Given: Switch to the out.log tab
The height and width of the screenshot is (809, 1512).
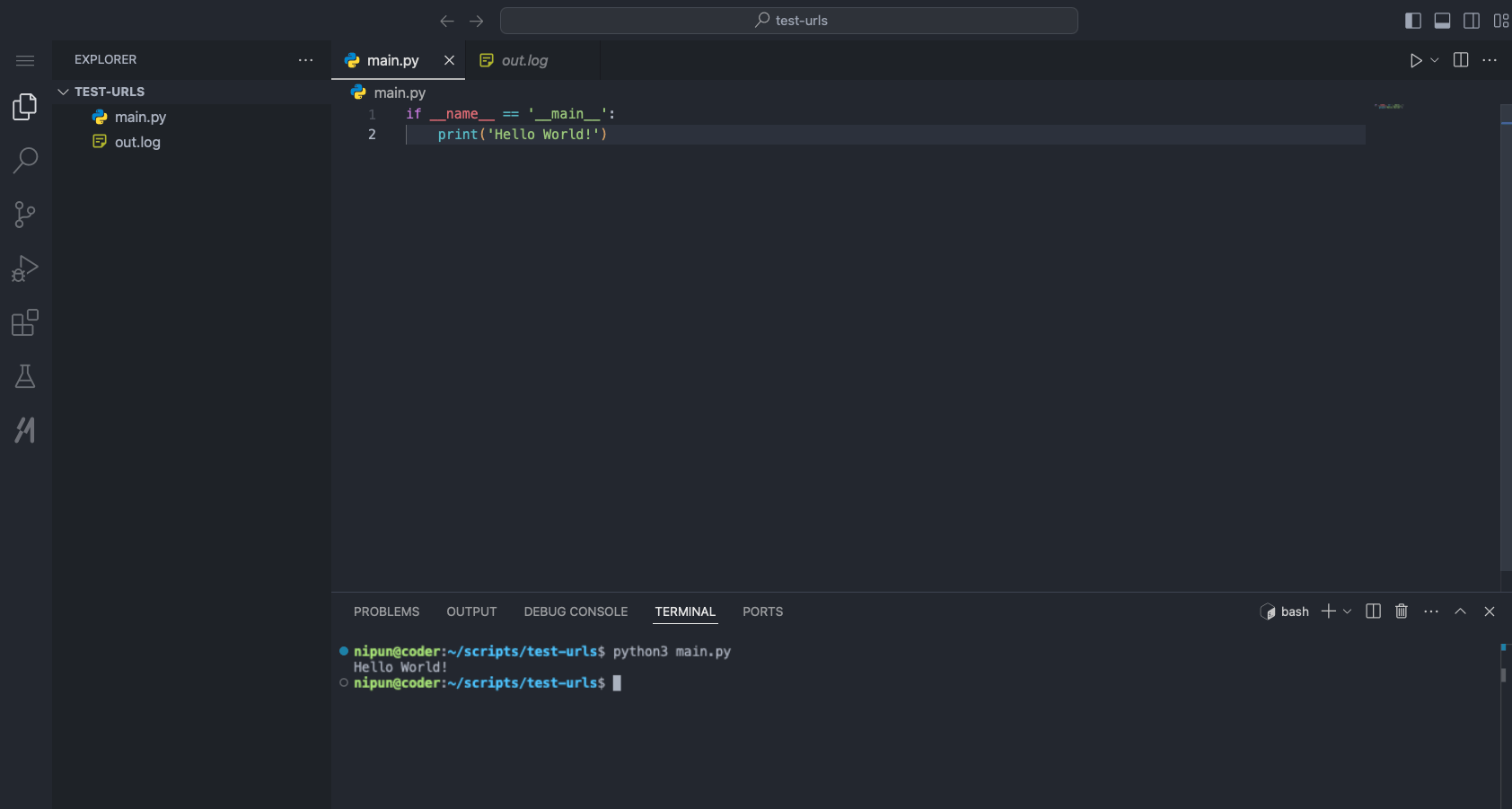Looking at the screenshot, I should (523, 60).
